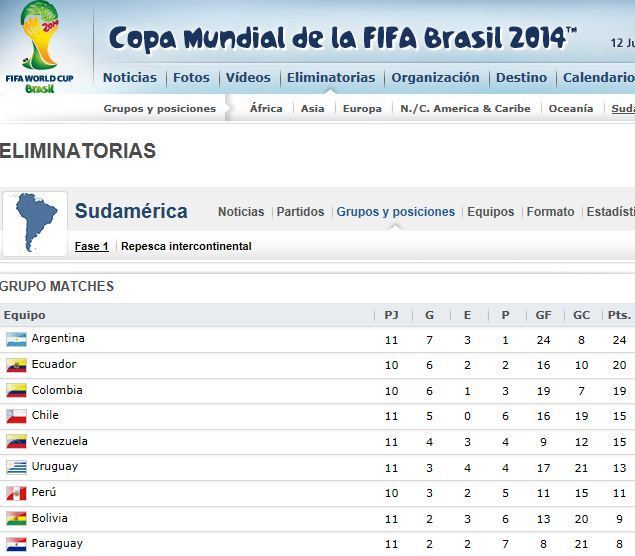Image resolution: width=635 pixels, height=556 pixels.
Task: Click the Bolivia flag icon
Action: click(16, 519)
